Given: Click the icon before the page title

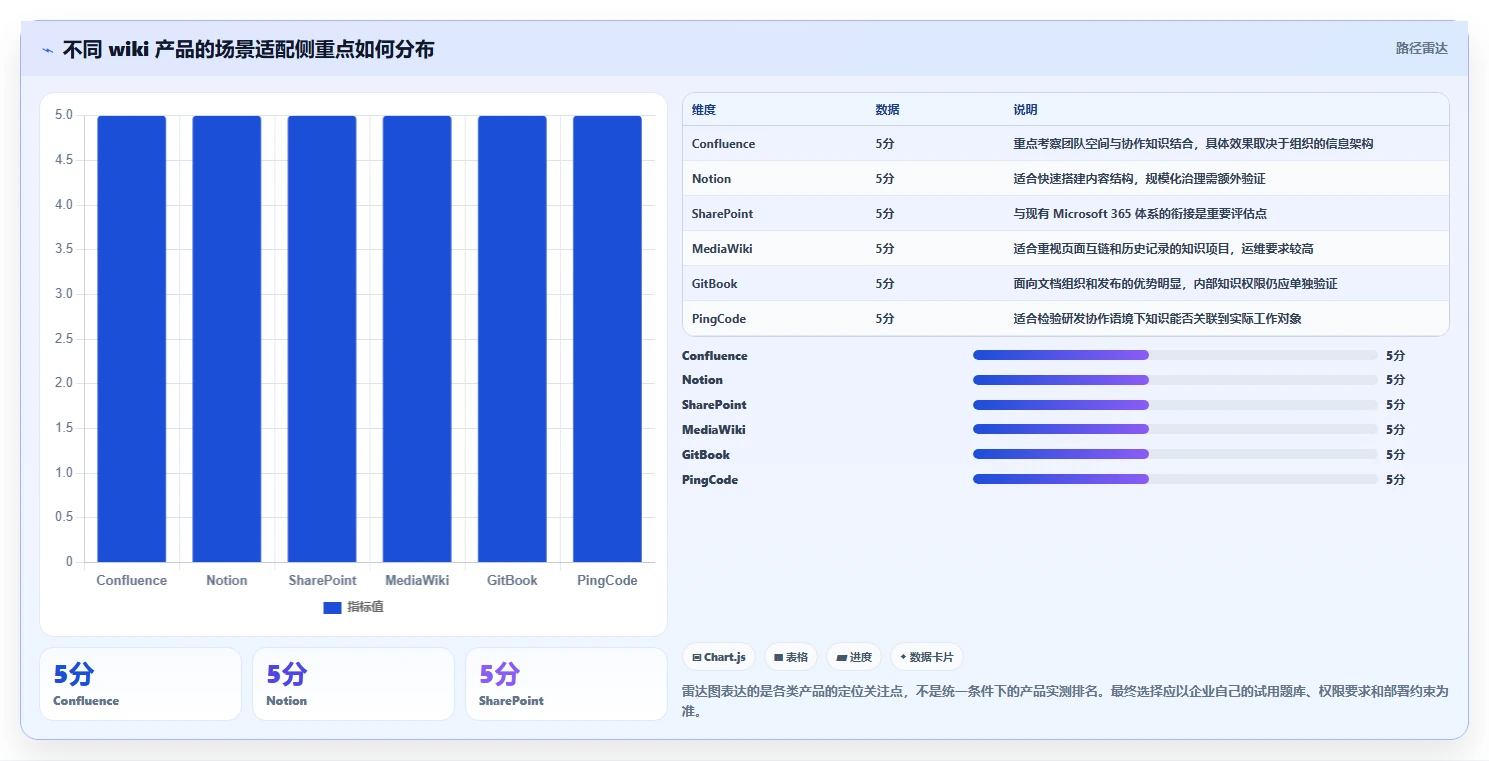Looking at the screenshot, I should tap(48, 50).
